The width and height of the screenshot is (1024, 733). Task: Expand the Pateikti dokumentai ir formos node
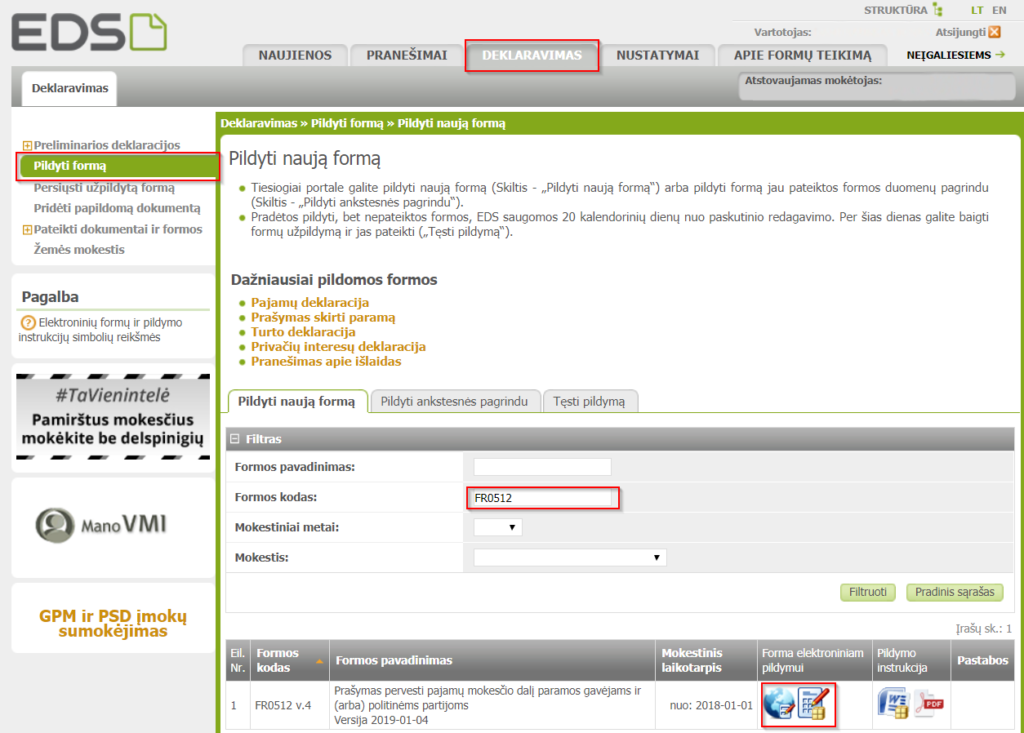pos(27,230)
